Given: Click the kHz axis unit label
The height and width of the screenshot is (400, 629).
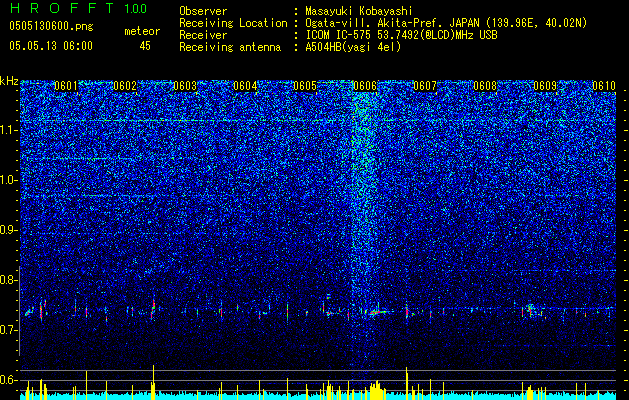Looking at the screenshot, I should pyautogui.click(x=9, y=81).
